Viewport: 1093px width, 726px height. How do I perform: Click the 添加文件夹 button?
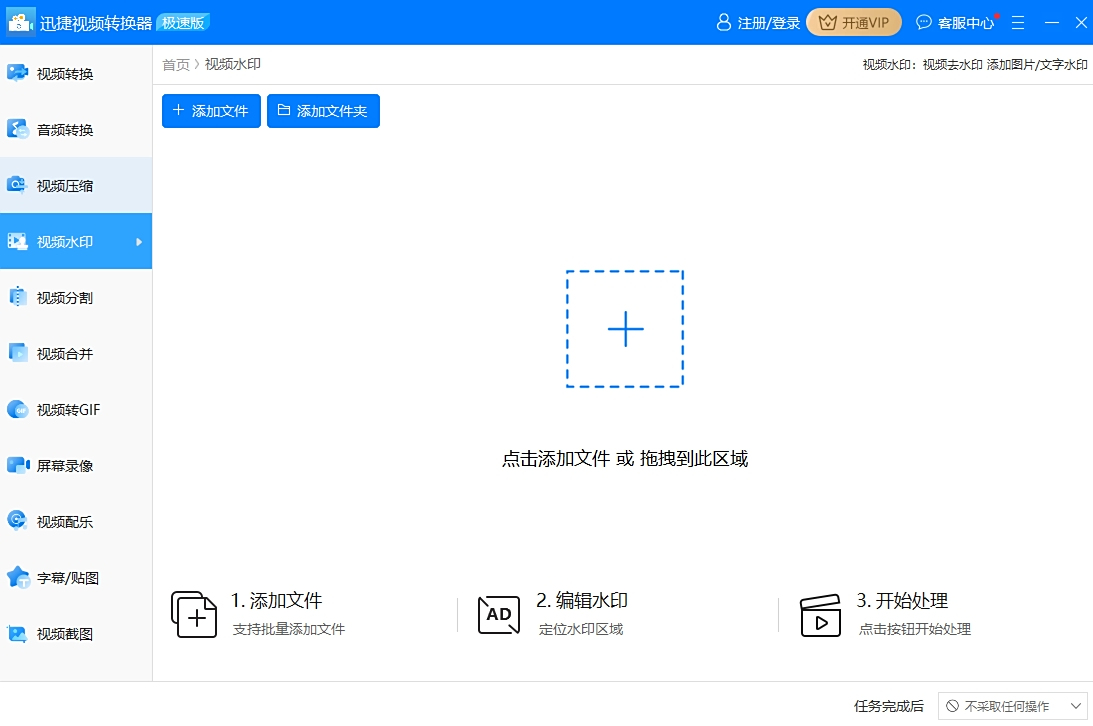(323, 111)
